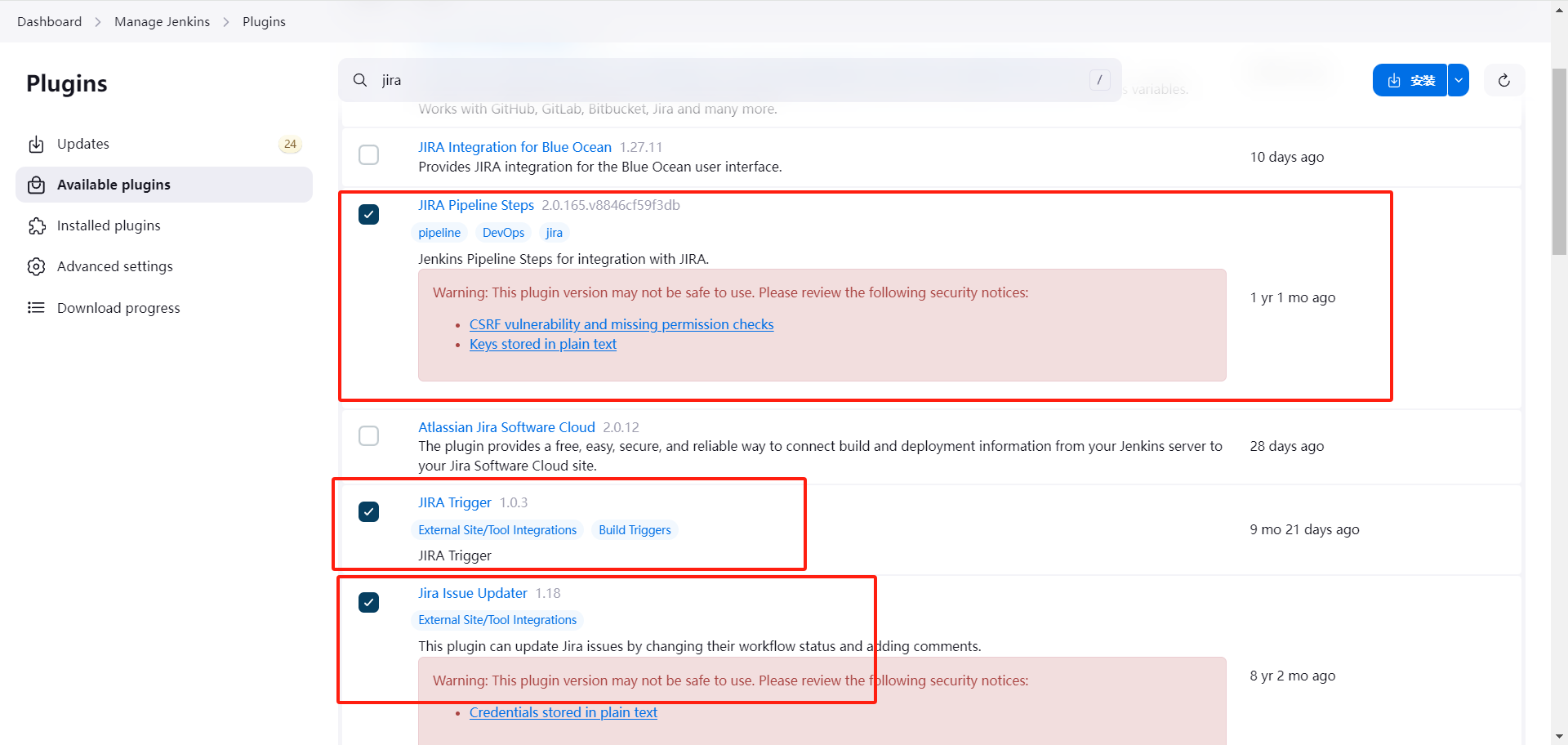
Task: Open Credentials stored in plain text notice
Action: pyautogui.click(x=563, y=712)
